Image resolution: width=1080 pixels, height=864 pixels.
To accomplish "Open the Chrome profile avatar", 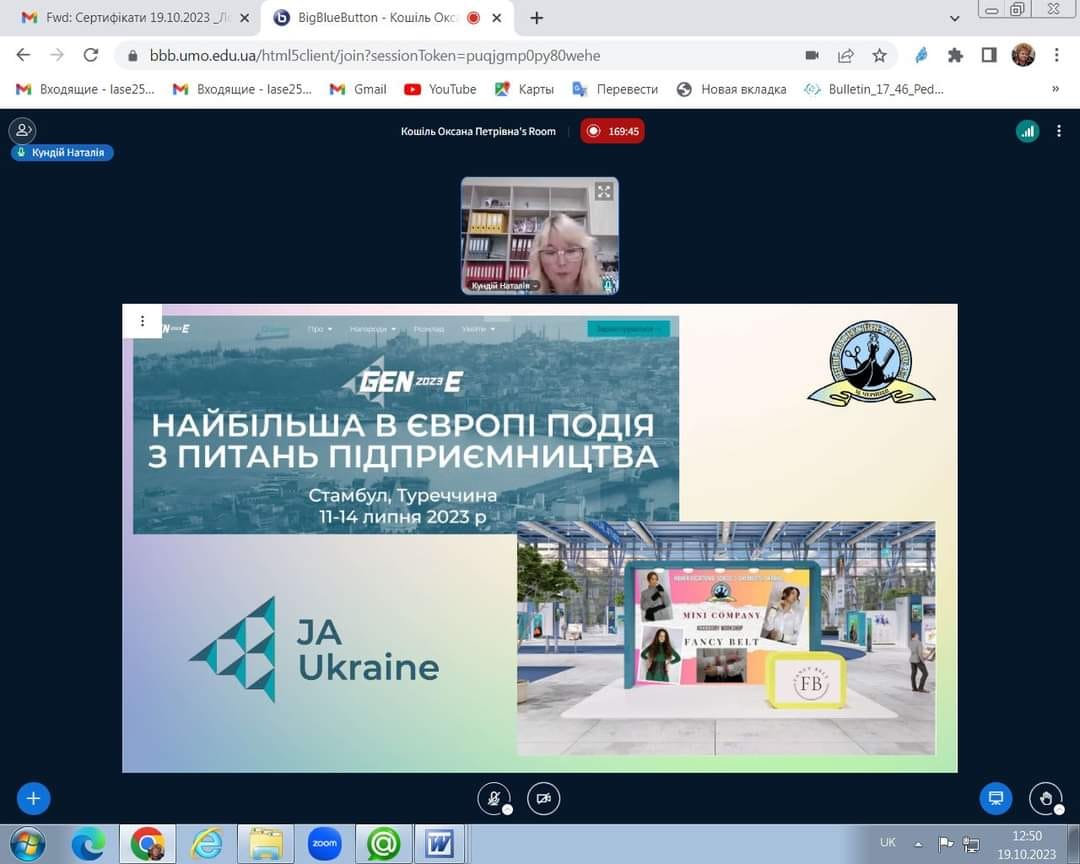I will (x=1023, y=55).
